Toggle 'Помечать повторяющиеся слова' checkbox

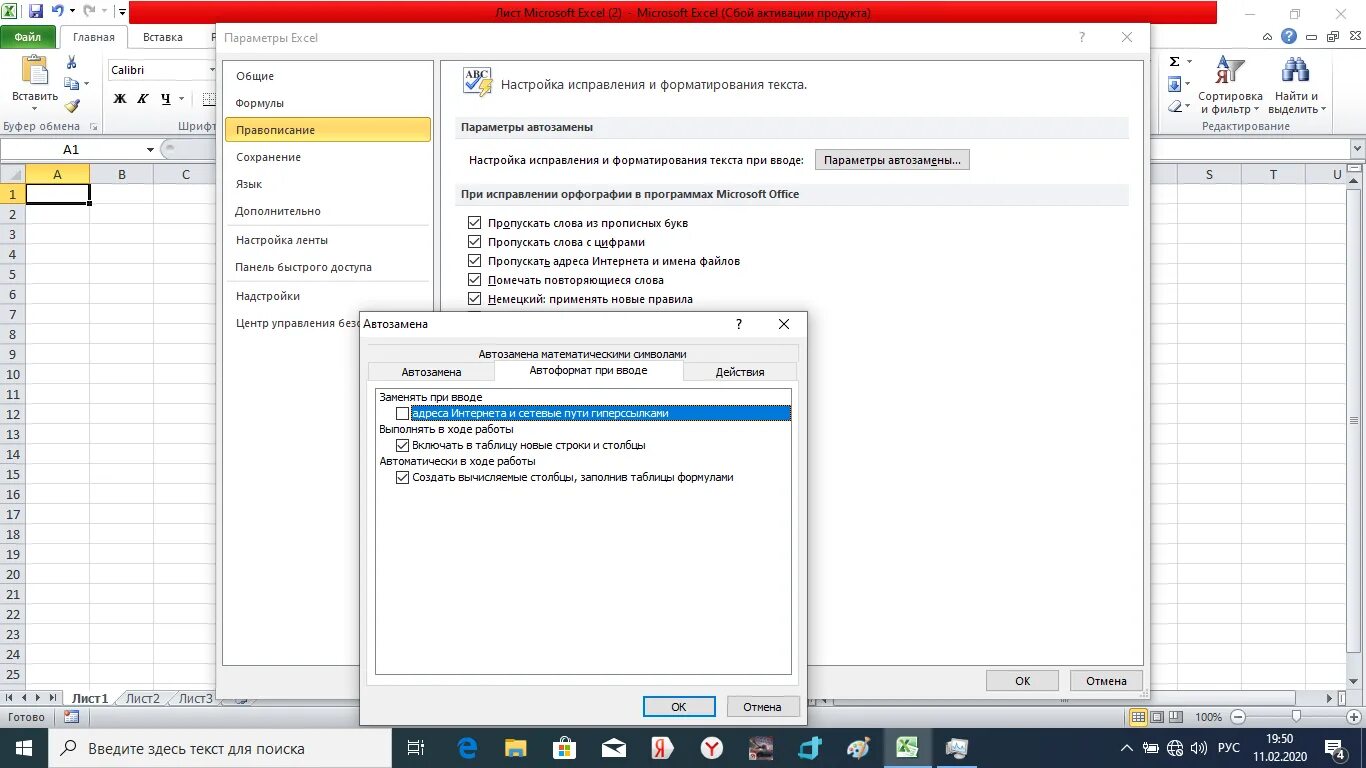point(475,280)
